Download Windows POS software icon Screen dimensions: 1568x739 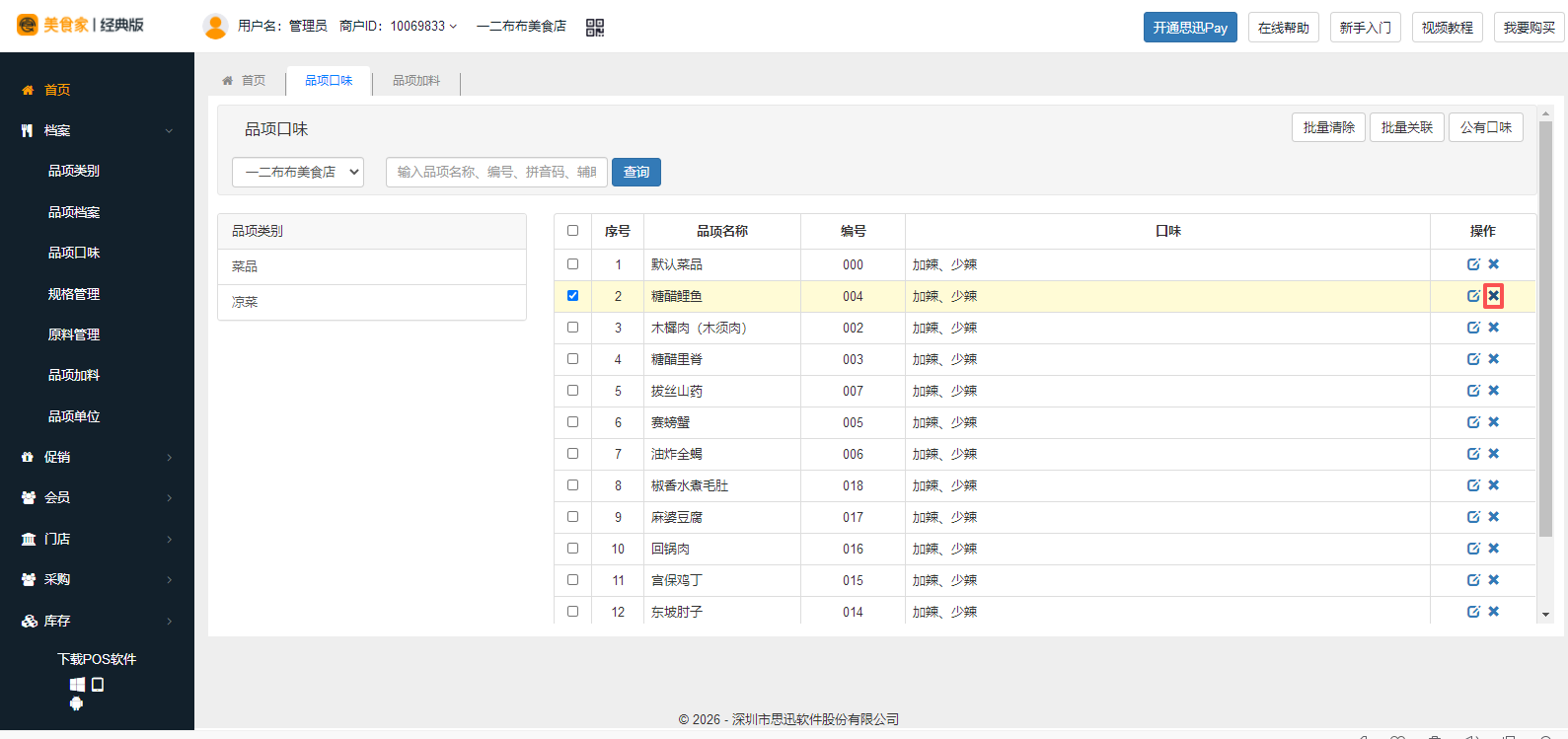(77, 685)
